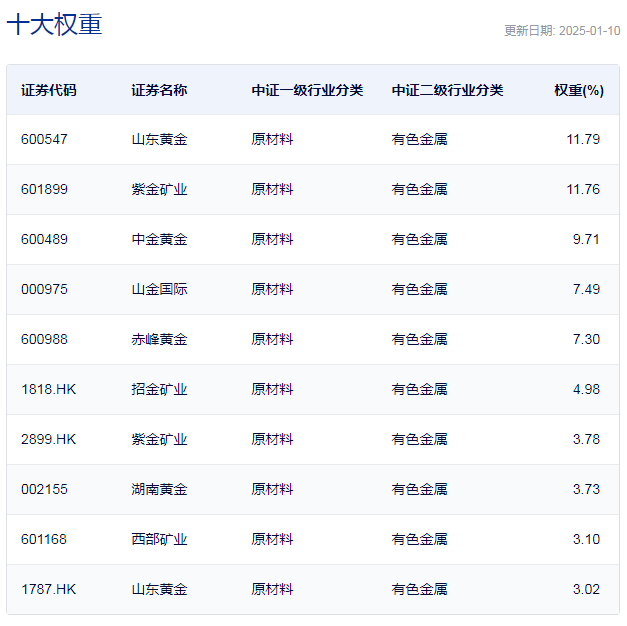Click weight value 7.30
Screen dimensions: 627x626
586,339
